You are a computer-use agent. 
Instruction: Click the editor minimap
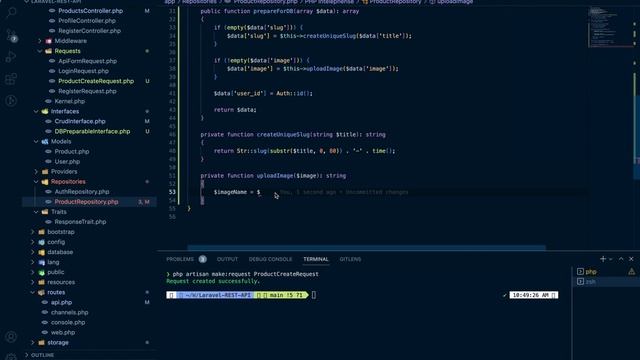tap(610, 27)
